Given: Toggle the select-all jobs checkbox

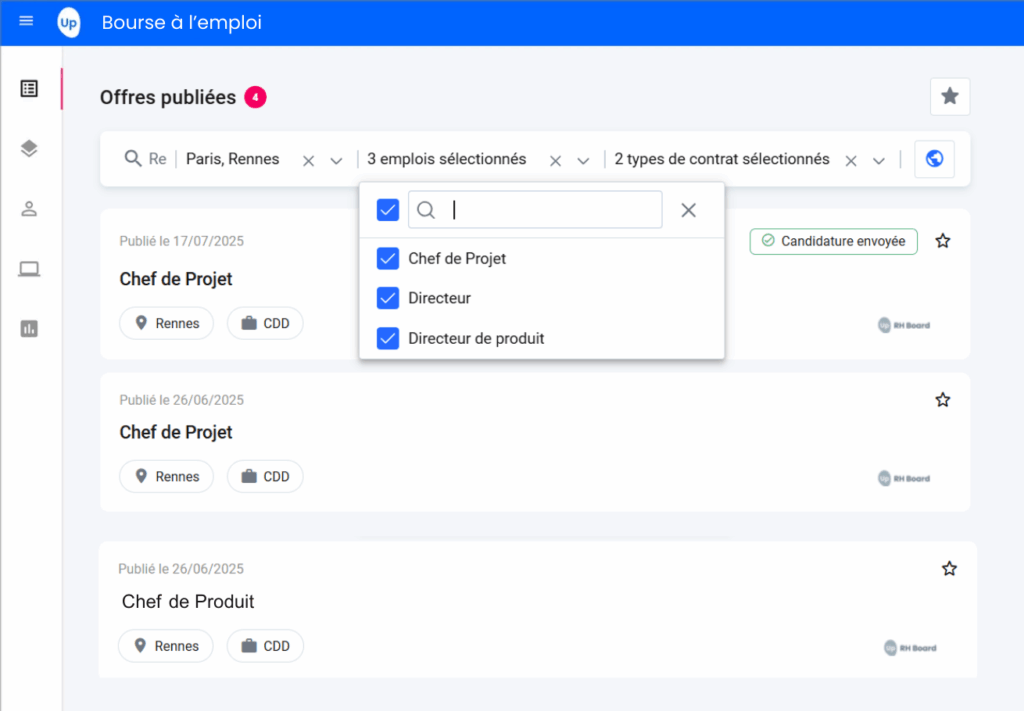Looking at the screenshot, I should pos(388,210).
